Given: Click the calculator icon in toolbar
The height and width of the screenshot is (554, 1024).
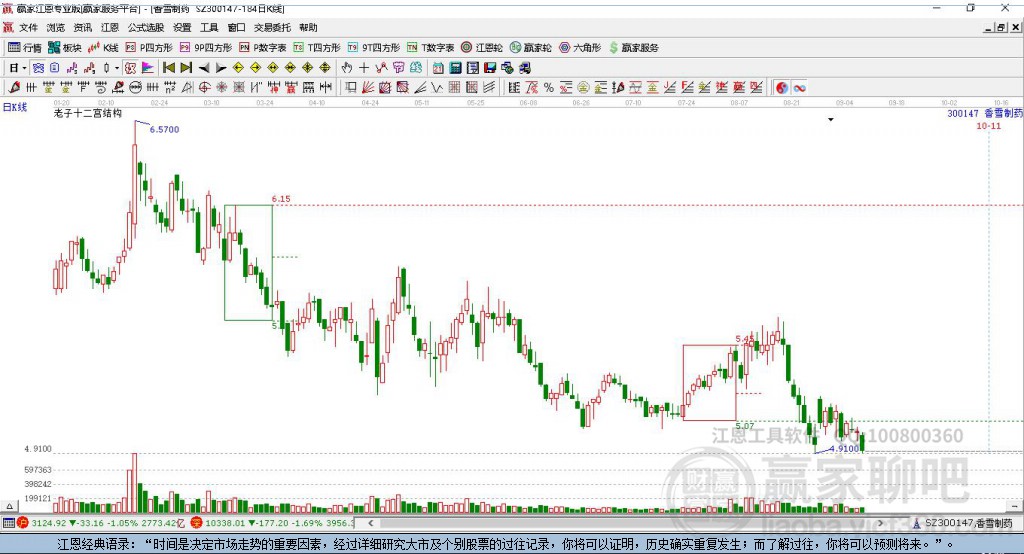Looking at the screenshot, I should [456, 68].
